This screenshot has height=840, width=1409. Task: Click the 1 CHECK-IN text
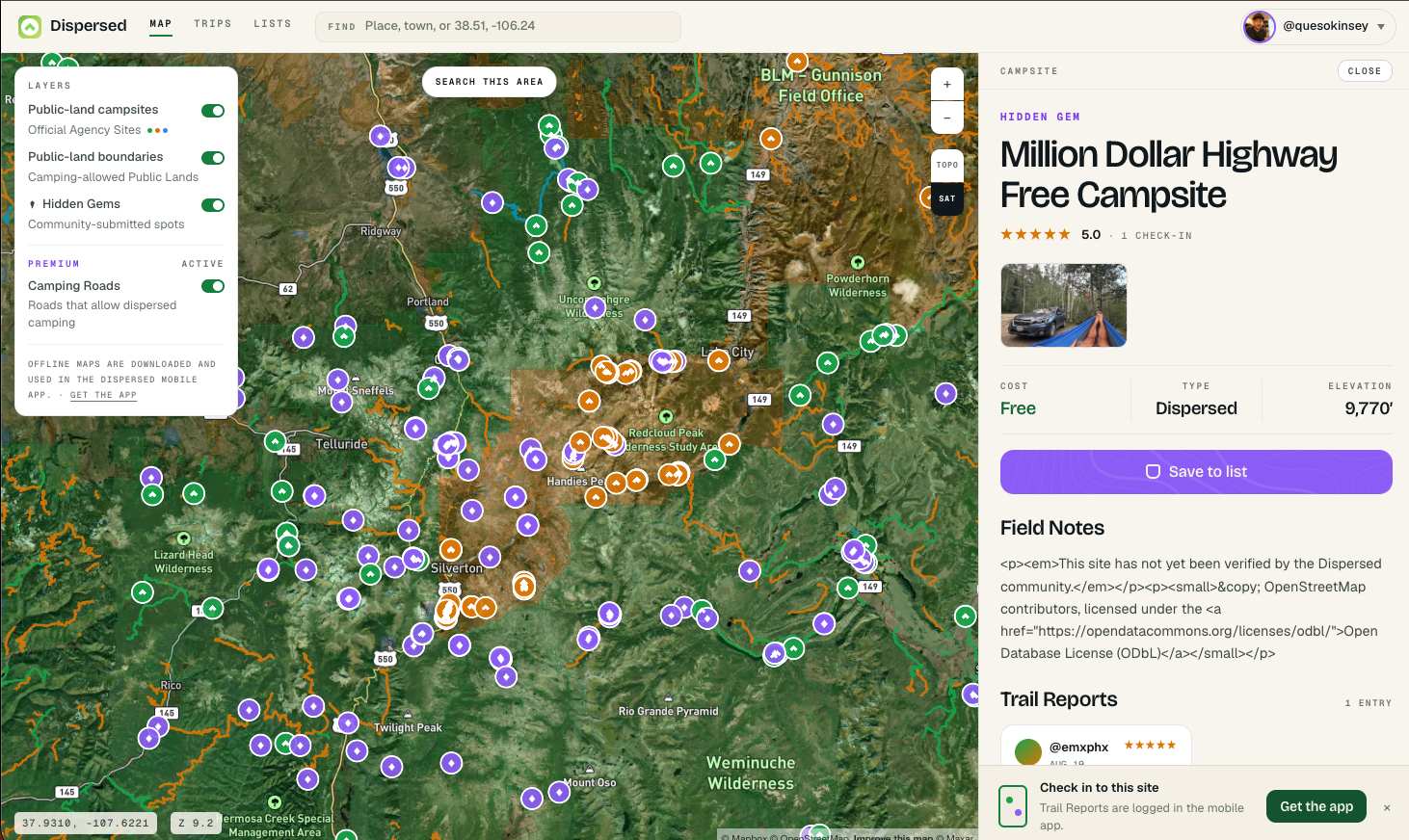1156,236
